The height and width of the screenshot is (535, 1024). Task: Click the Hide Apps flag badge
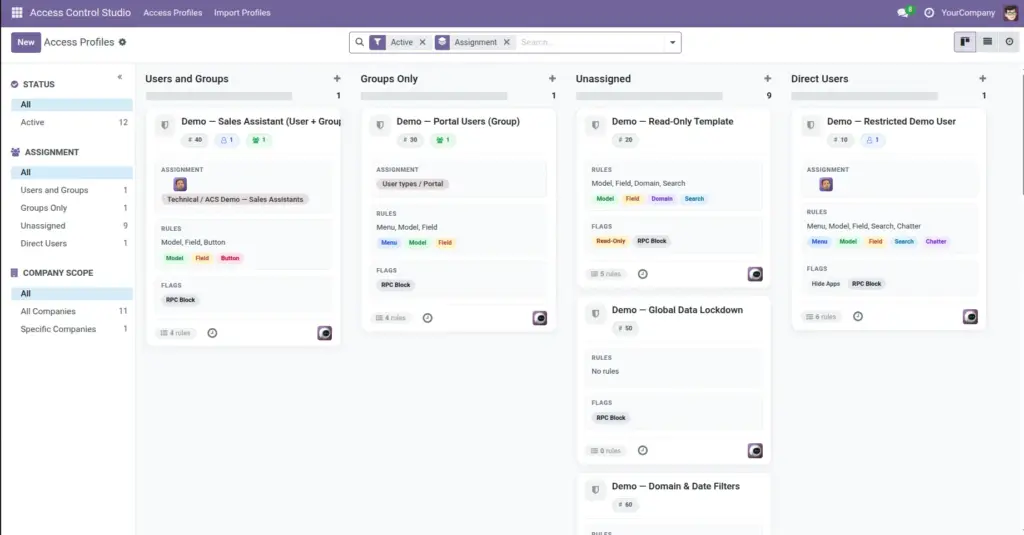825,284
